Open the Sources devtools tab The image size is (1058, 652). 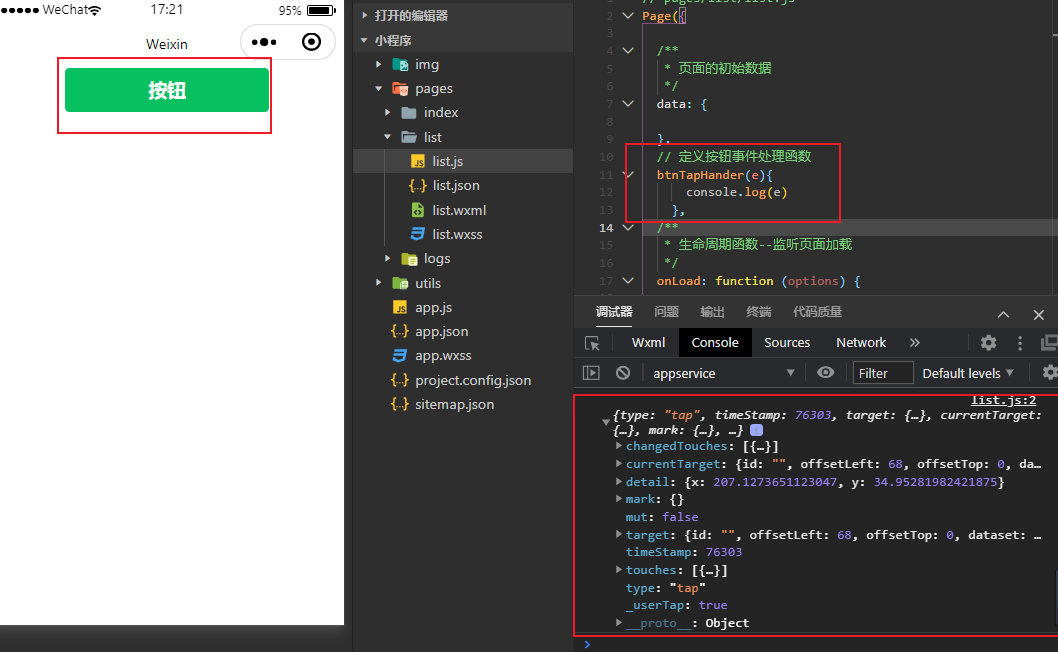point(787,343)
